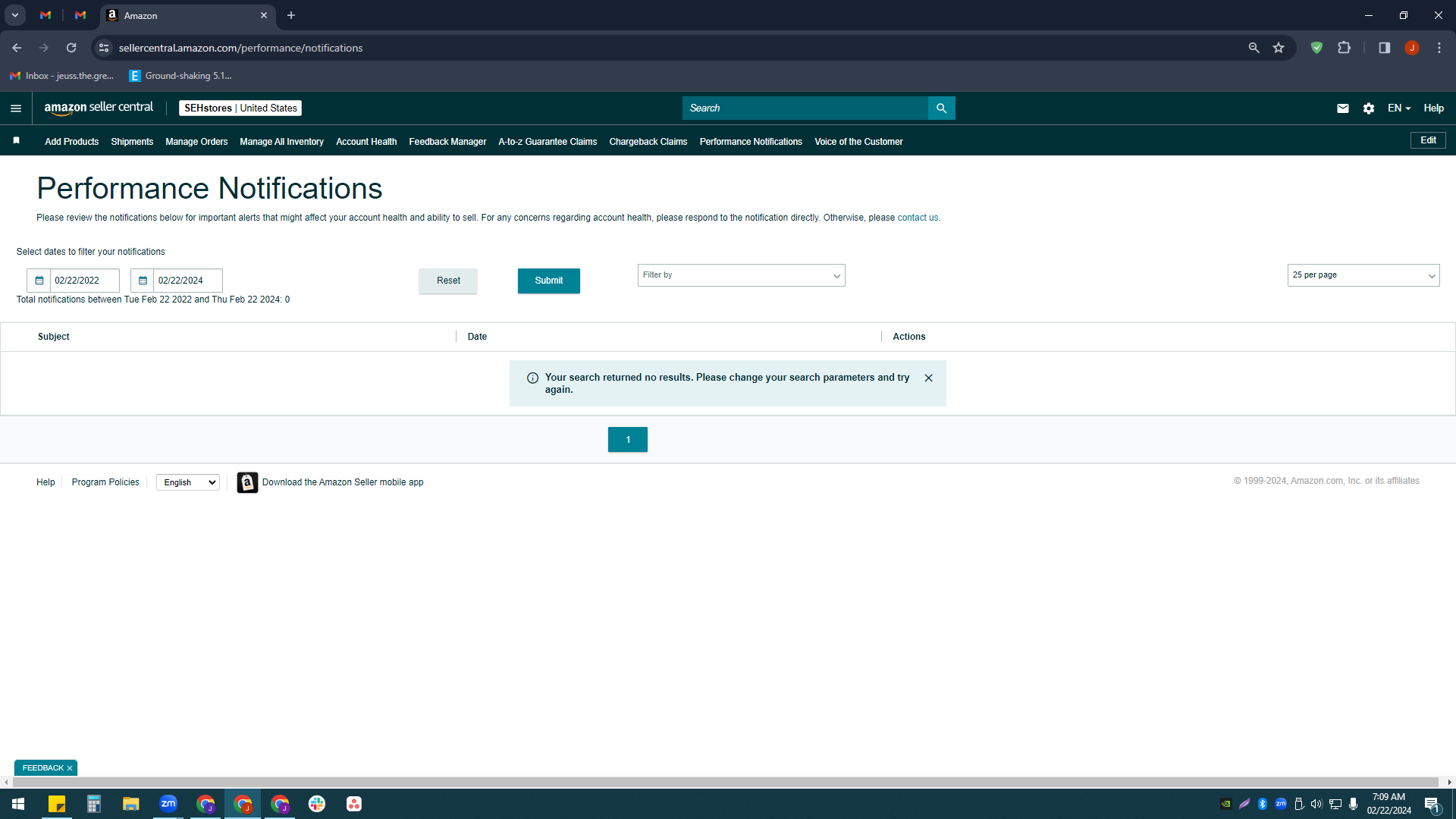Viewport: 1456px width, 819px height.
Task: Click the Edit favorites bar button
Action: (x=1428, y=140)
